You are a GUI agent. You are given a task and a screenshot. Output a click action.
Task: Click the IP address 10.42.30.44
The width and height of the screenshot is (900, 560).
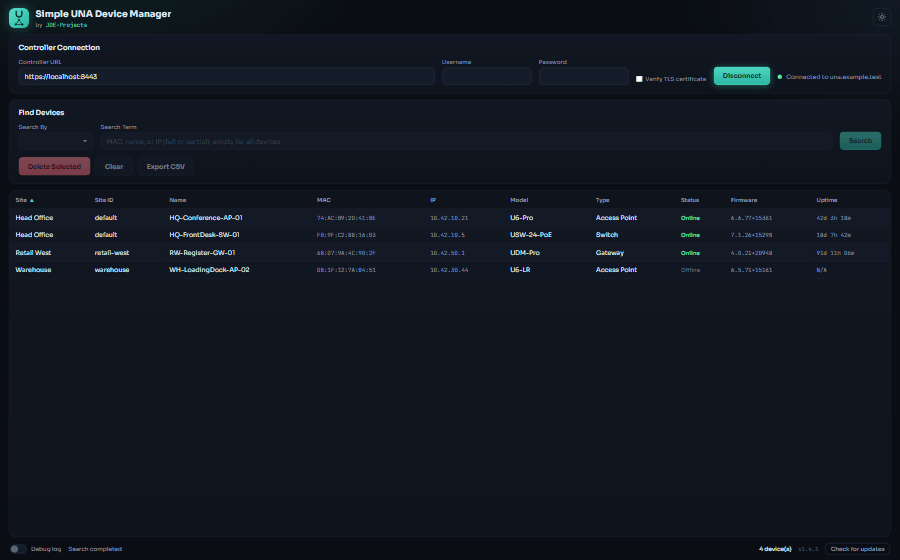(x=449, y=270)
